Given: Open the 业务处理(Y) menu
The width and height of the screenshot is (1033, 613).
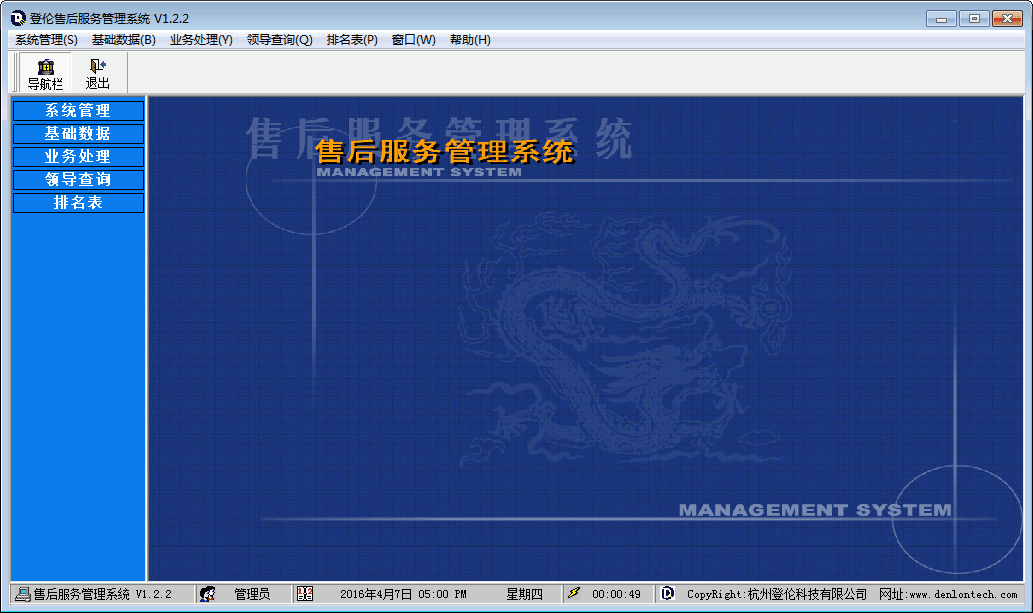Looking at the screenshot, I should (x=201, y=40).
